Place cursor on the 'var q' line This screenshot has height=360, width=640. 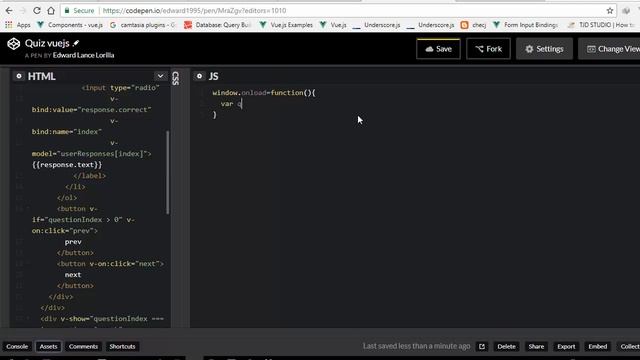[x=231, y=104]
